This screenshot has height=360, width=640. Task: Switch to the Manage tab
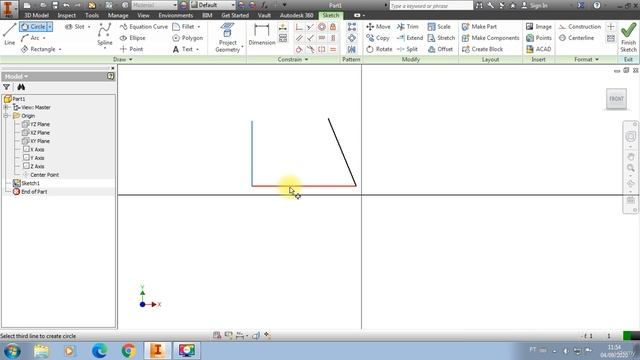click(118, 15)
